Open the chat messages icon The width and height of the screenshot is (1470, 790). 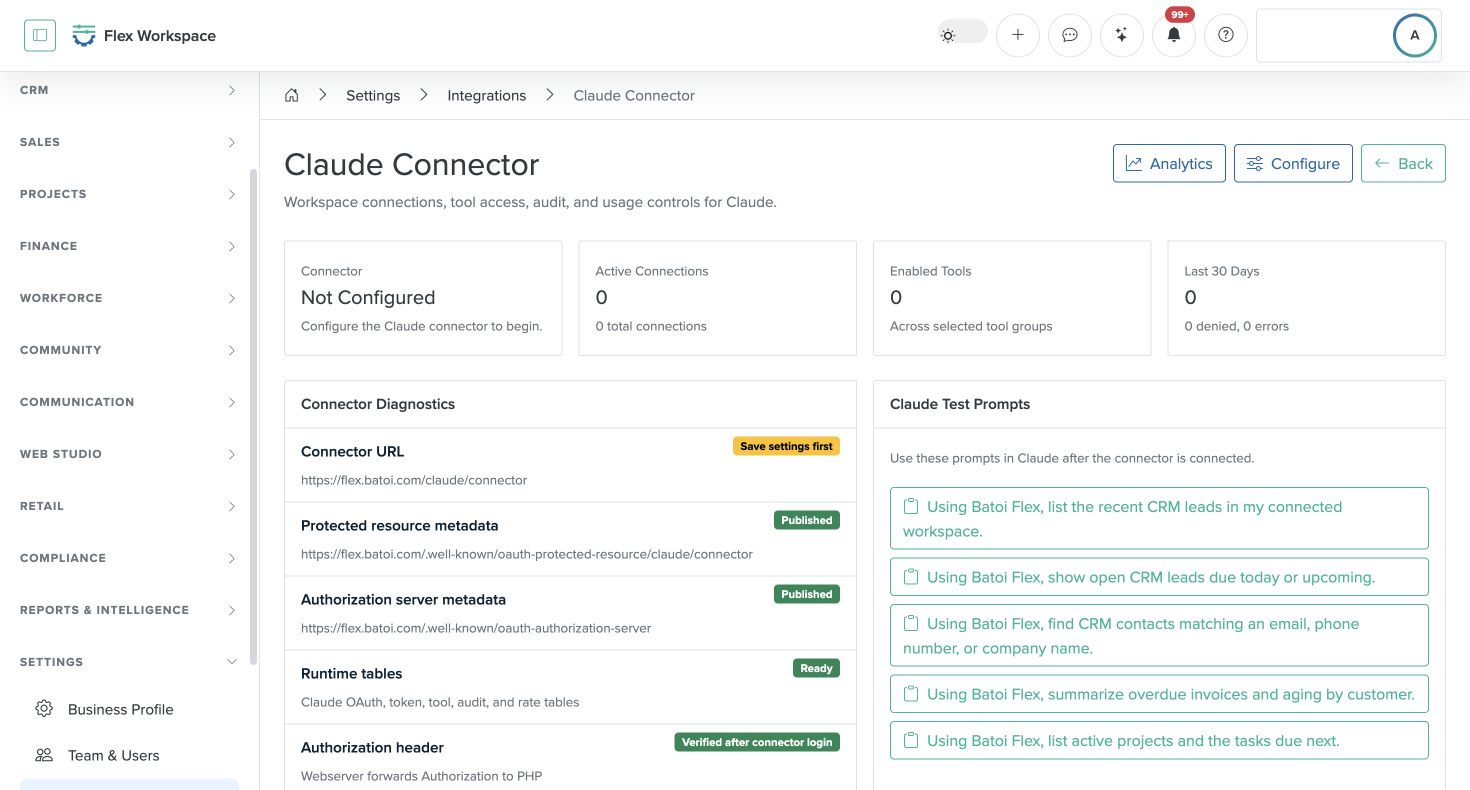coord(1070,35)
